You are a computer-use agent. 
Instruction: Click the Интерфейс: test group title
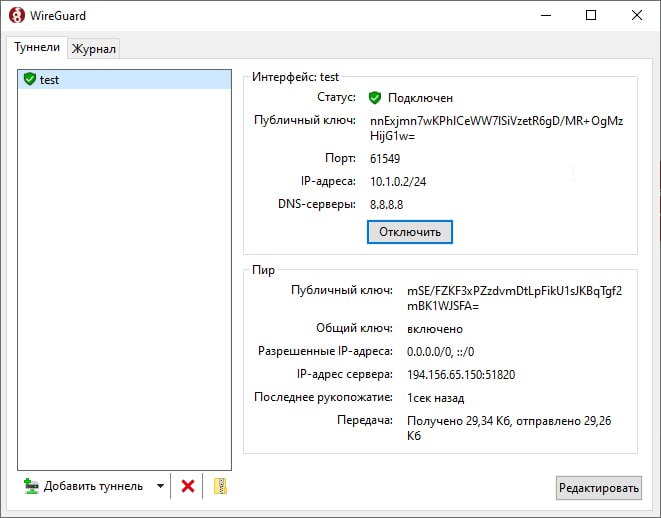click(295, 77)
